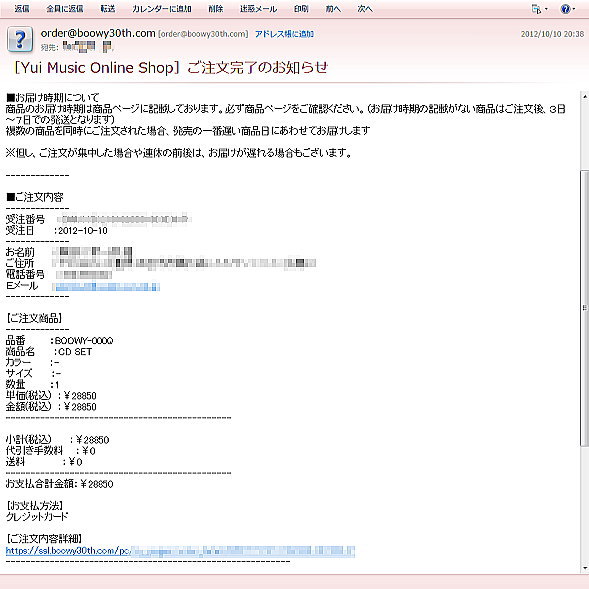
Task: Click the クレジットカード payment text
Action: (x=37, y=517)
